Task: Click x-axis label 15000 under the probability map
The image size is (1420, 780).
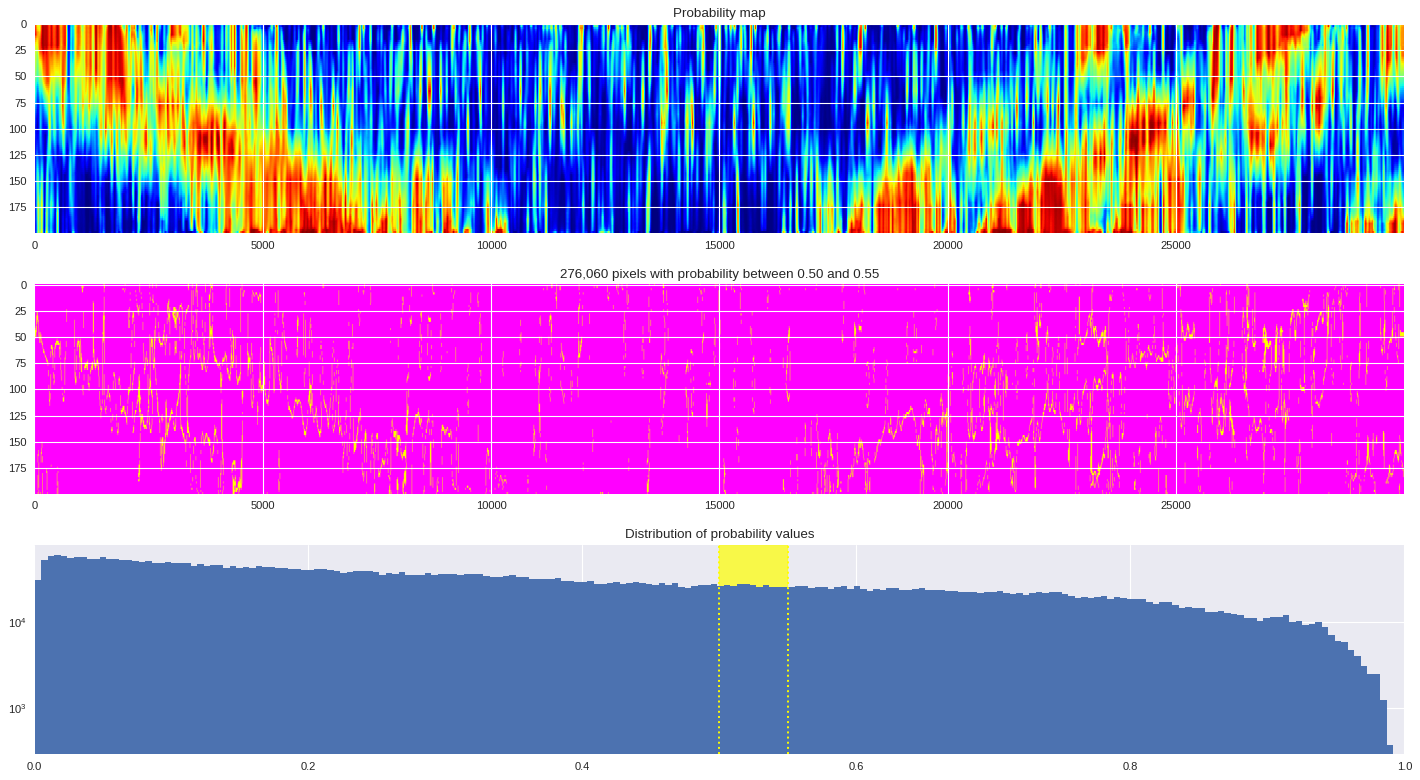Action: pos(719,245)
